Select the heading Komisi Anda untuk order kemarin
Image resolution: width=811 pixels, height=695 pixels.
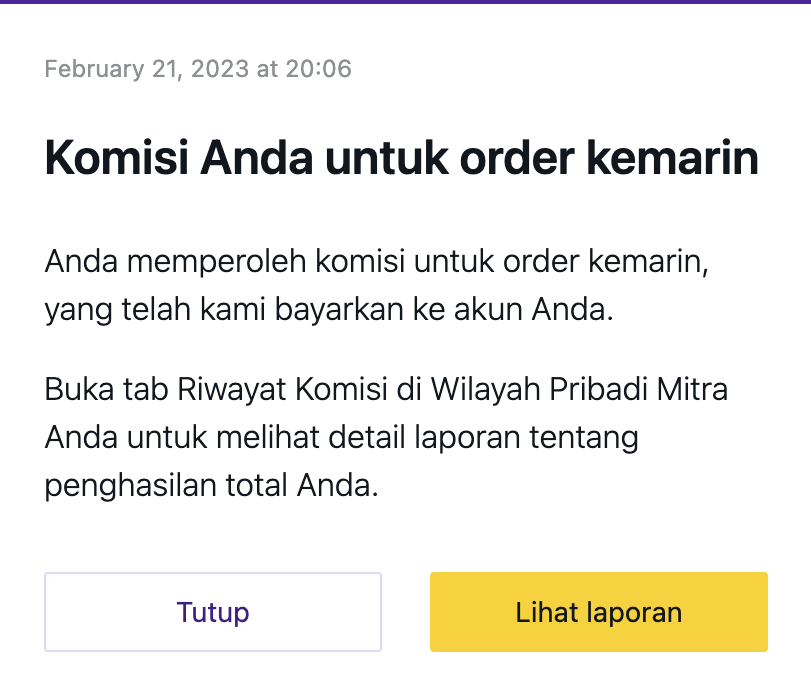400,156
